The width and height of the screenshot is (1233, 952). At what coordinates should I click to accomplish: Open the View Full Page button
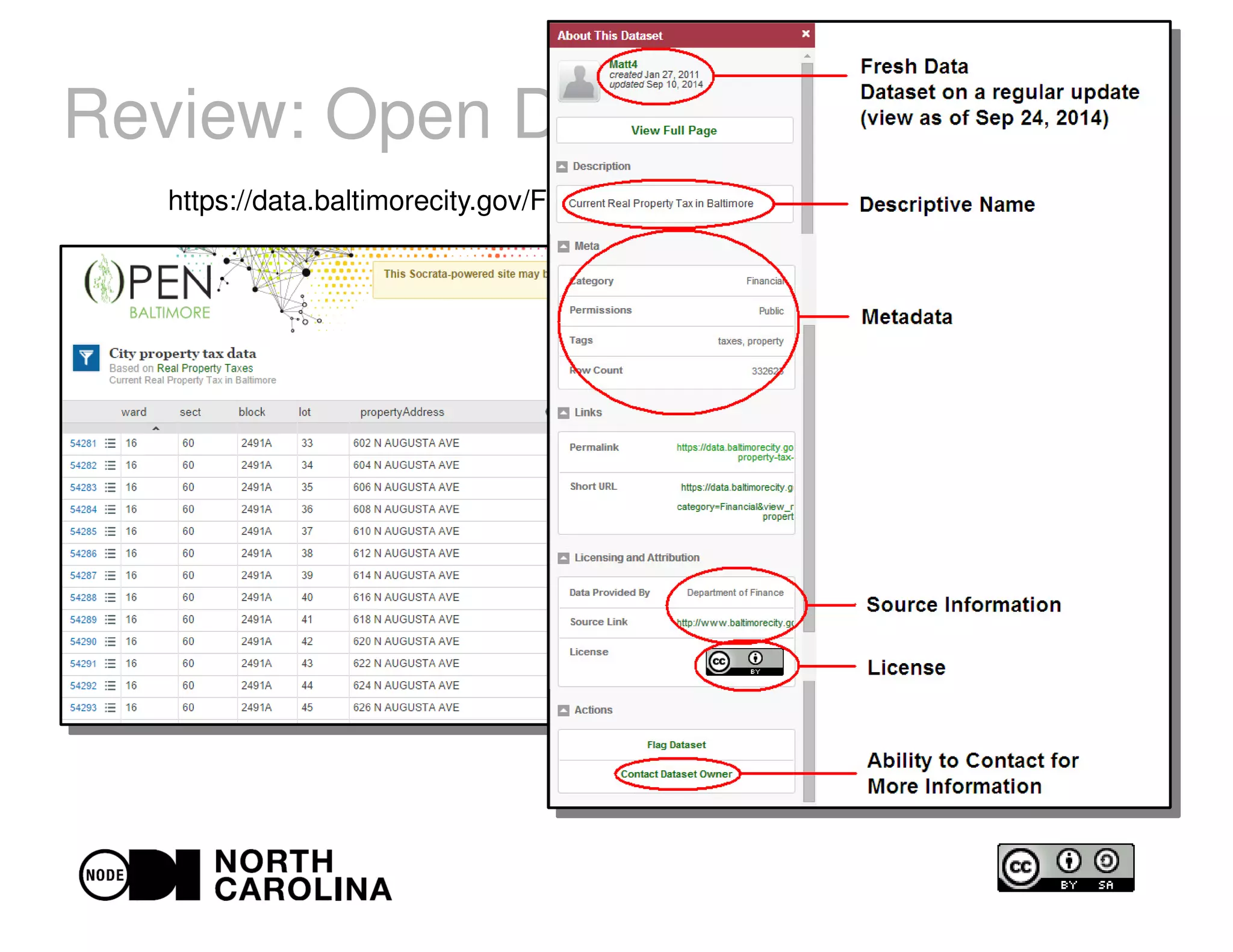(674, 130)
